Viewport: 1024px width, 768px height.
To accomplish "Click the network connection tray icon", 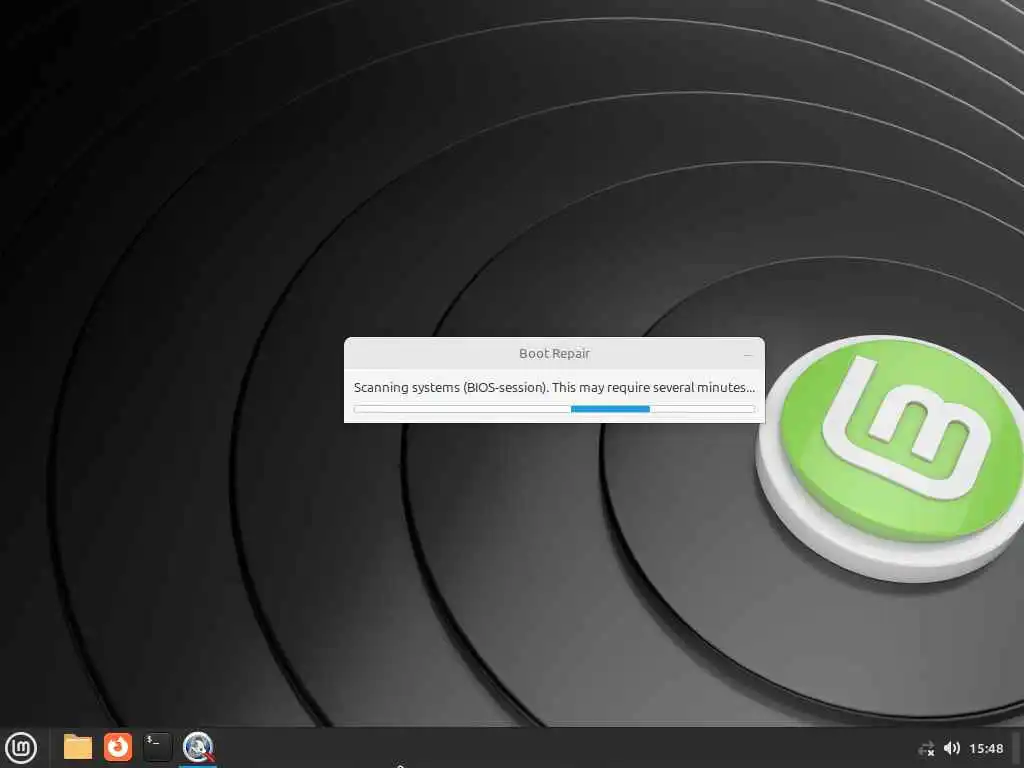I will [x=926, y=748].
